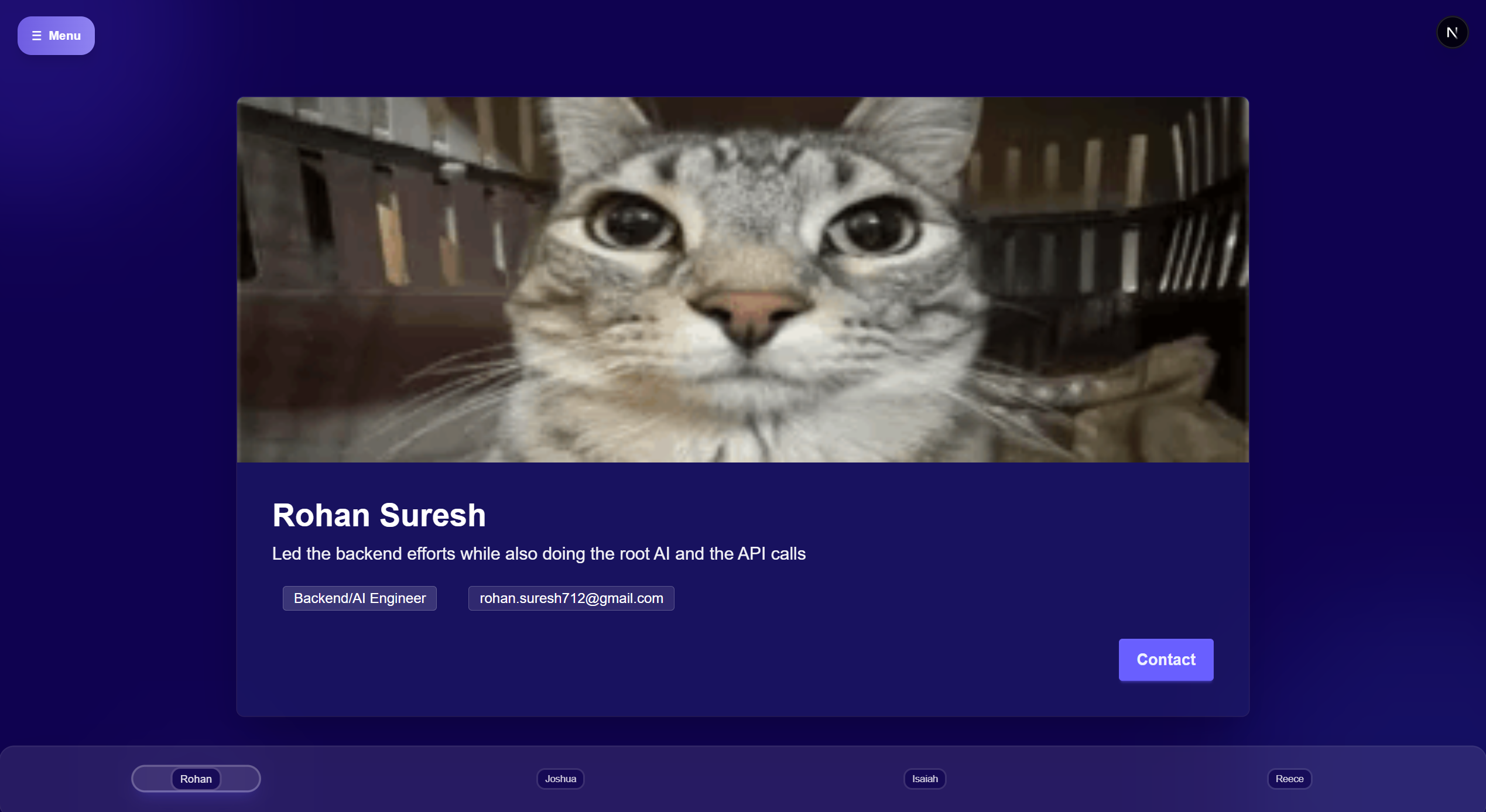Click the backend efforts description text
The width and height of the screenshot is (1486, 812).
pyautogui.click(x=539, y=554)
